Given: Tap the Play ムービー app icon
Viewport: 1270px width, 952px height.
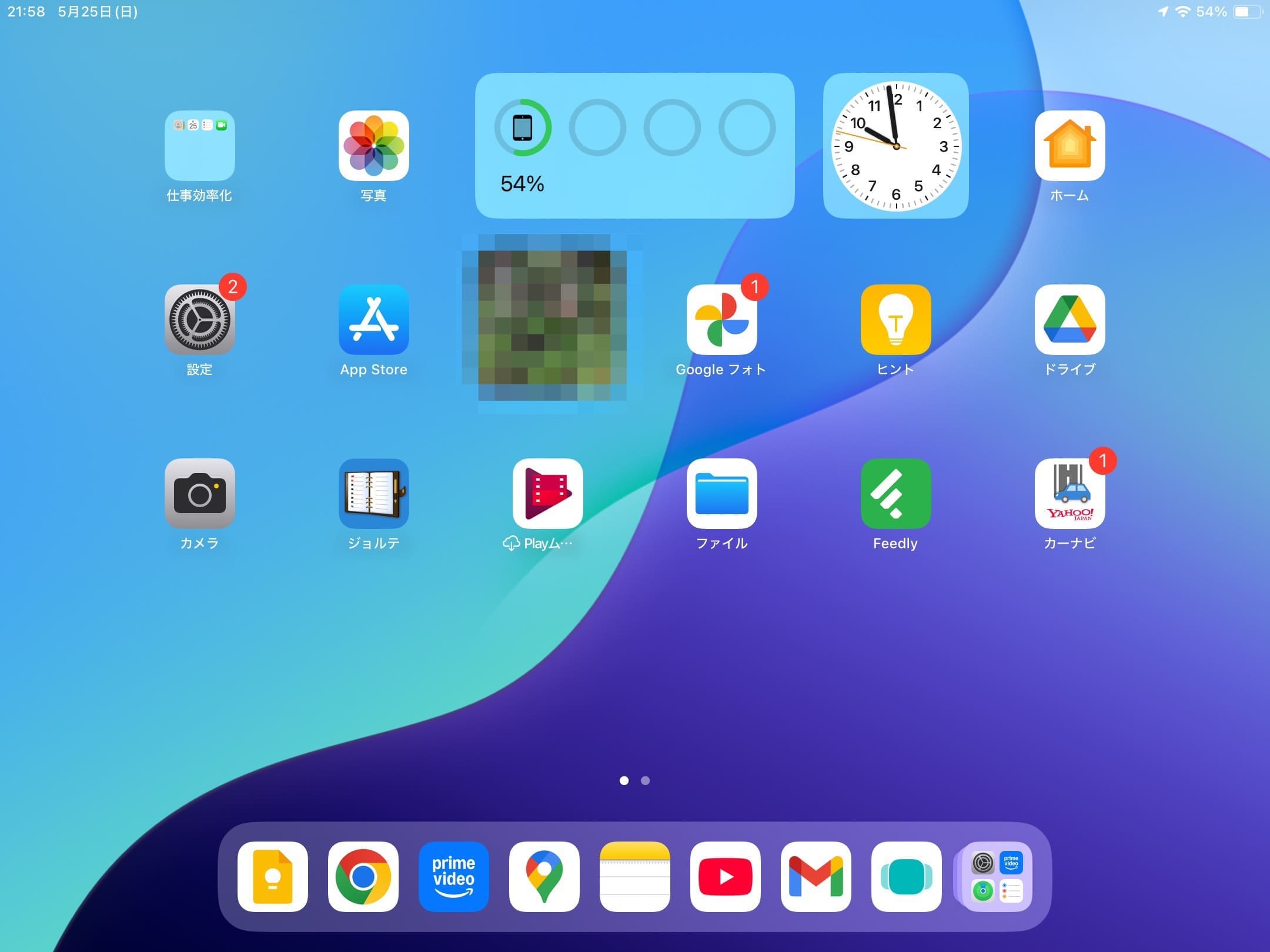Looking at the screenshot, I should click(x=548, y=494).
